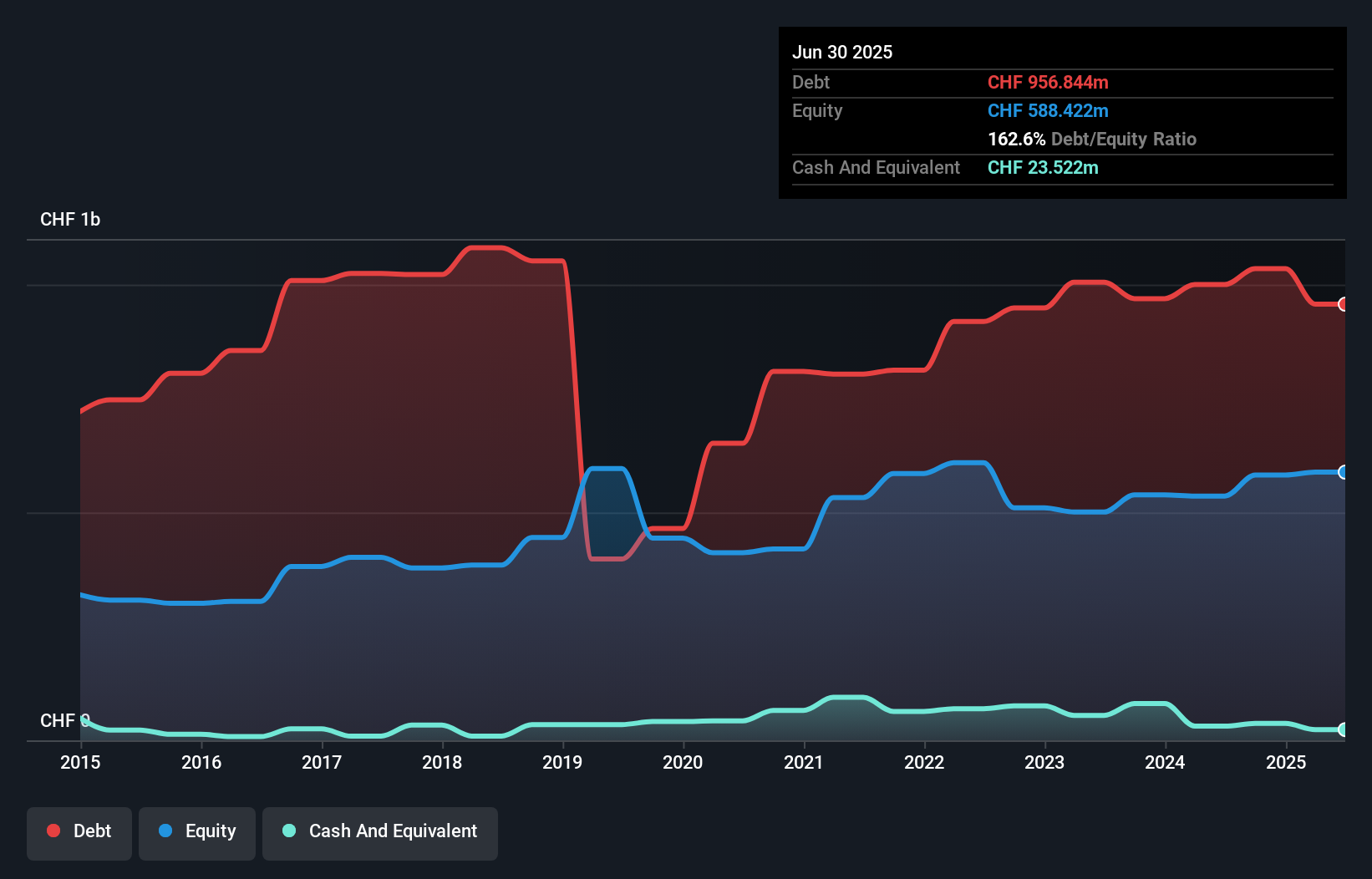Click the red CHF 956.844m value in tooltip

[1048, 83]
